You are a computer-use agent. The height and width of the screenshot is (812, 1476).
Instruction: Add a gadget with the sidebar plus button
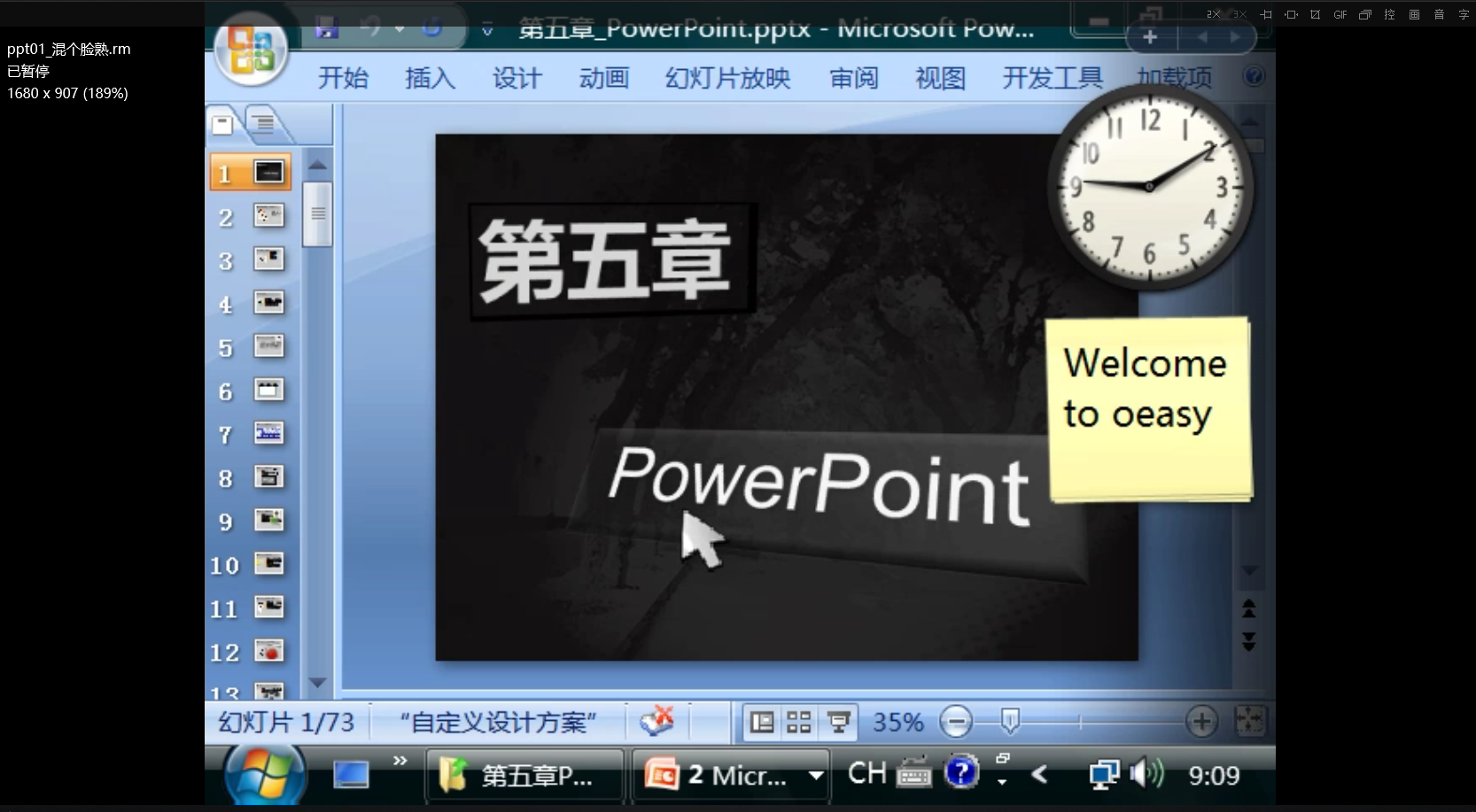point(1150,37)
